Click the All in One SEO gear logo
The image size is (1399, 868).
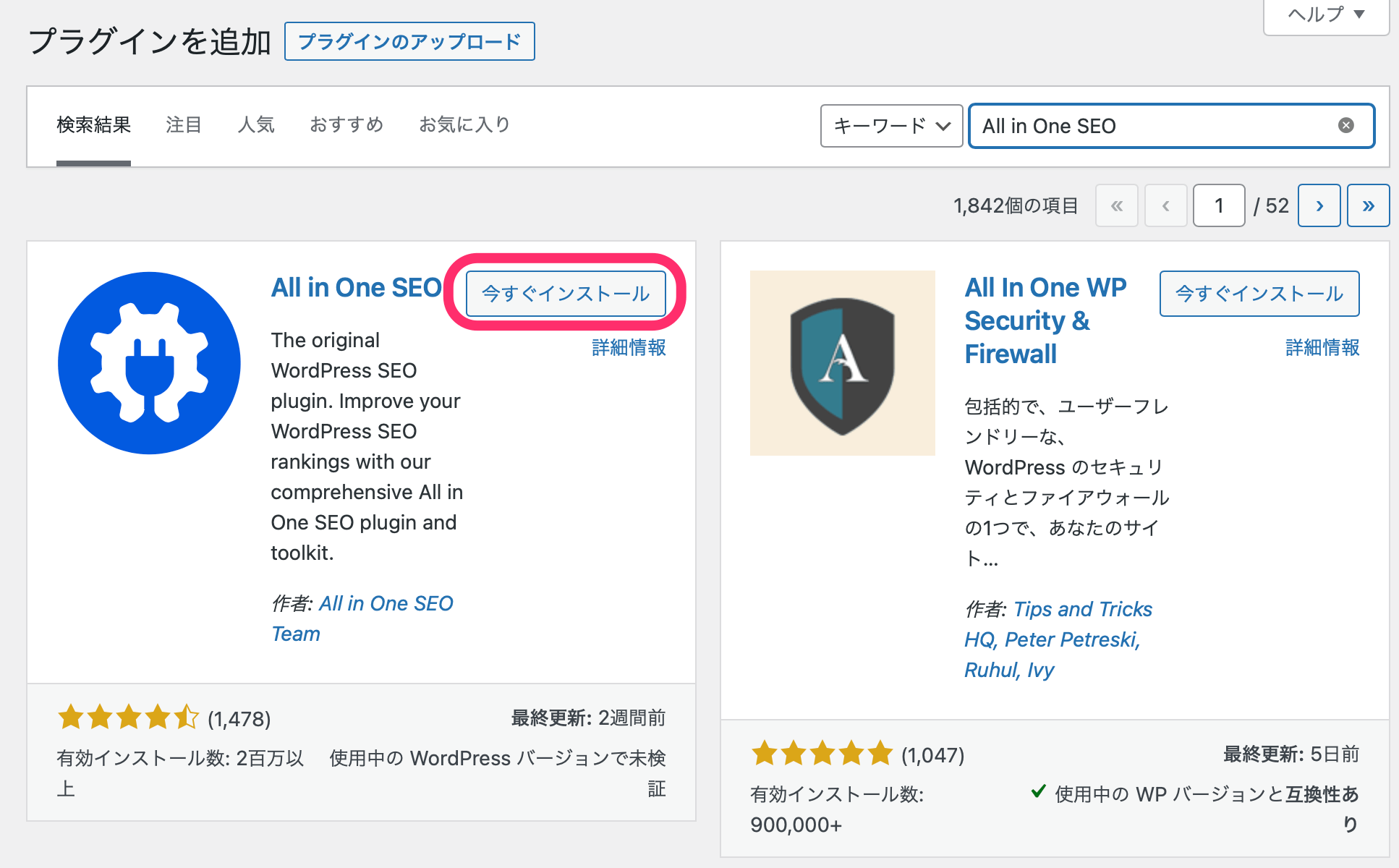(x=149, y=363)
